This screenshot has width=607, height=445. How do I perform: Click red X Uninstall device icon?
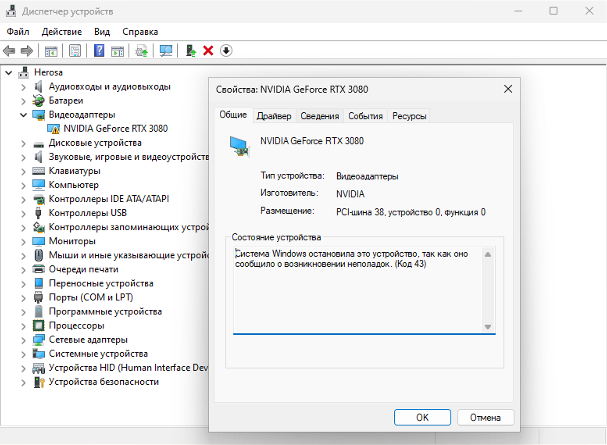click(208, 51)
